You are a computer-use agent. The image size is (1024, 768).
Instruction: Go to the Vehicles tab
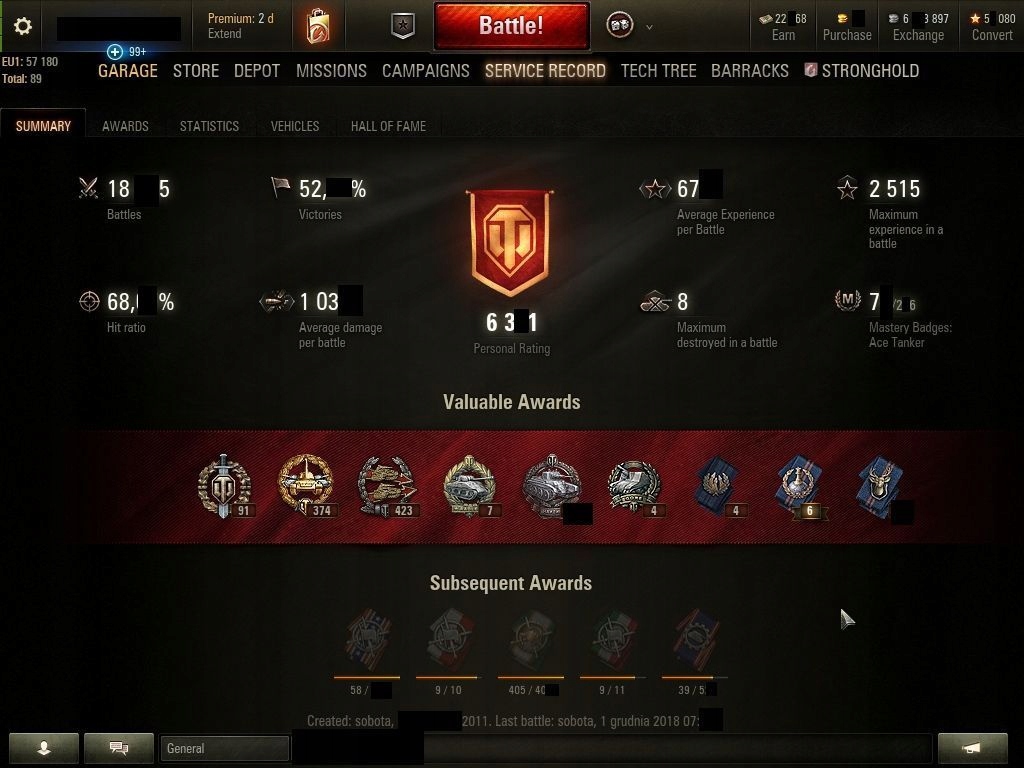[x=295, y=126]
